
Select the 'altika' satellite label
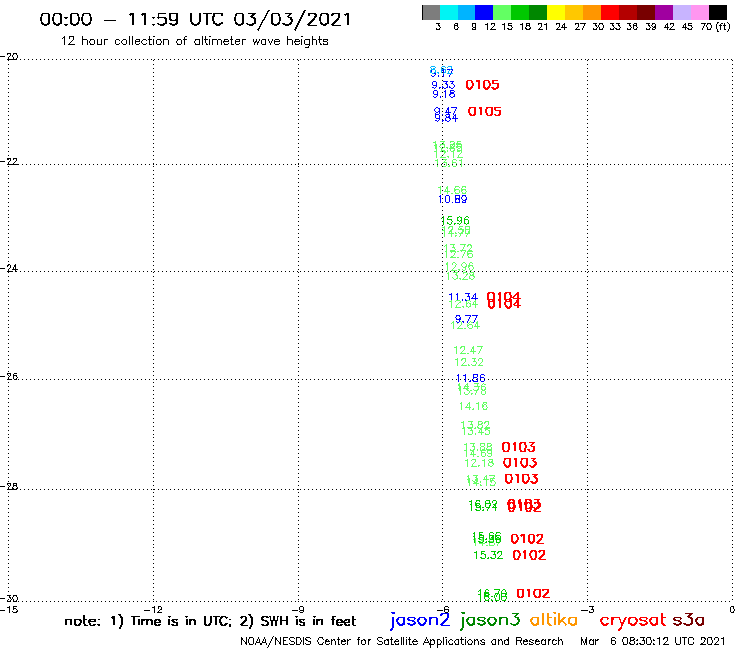coord(554,619)
